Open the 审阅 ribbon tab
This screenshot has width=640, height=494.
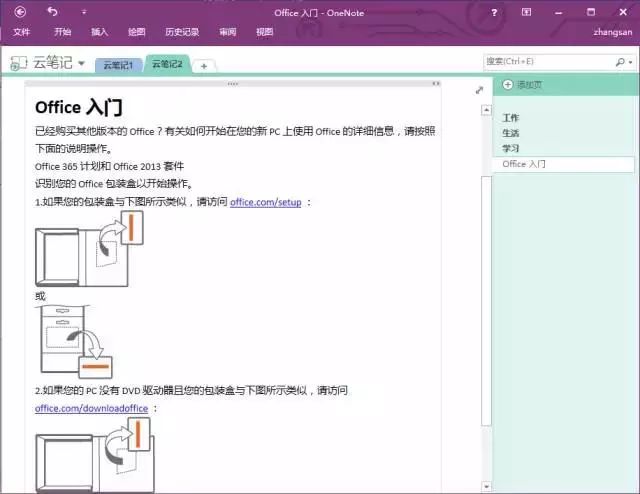click(x=227, y=32)
